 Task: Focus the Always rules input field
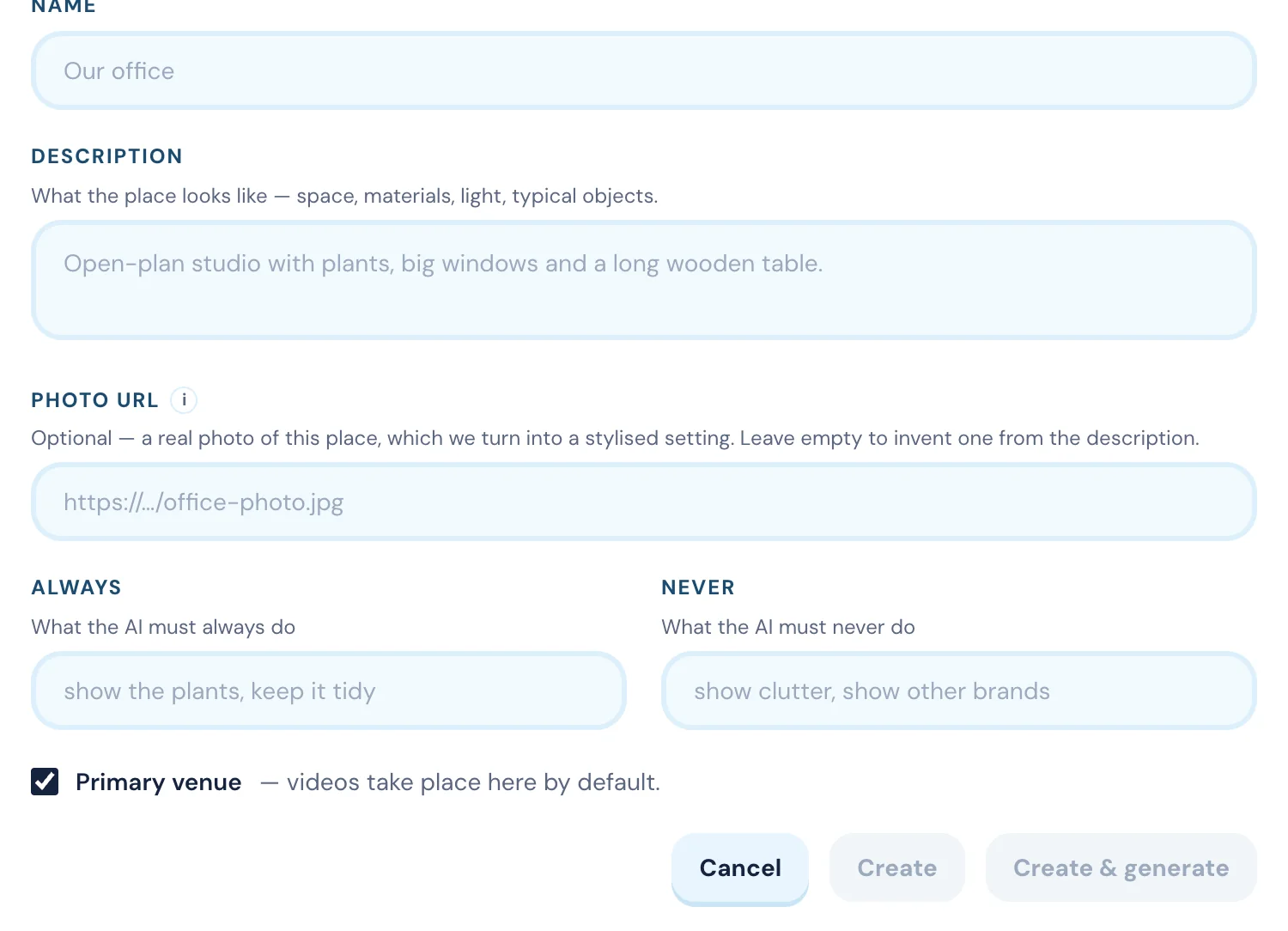(x=329, y=691)
